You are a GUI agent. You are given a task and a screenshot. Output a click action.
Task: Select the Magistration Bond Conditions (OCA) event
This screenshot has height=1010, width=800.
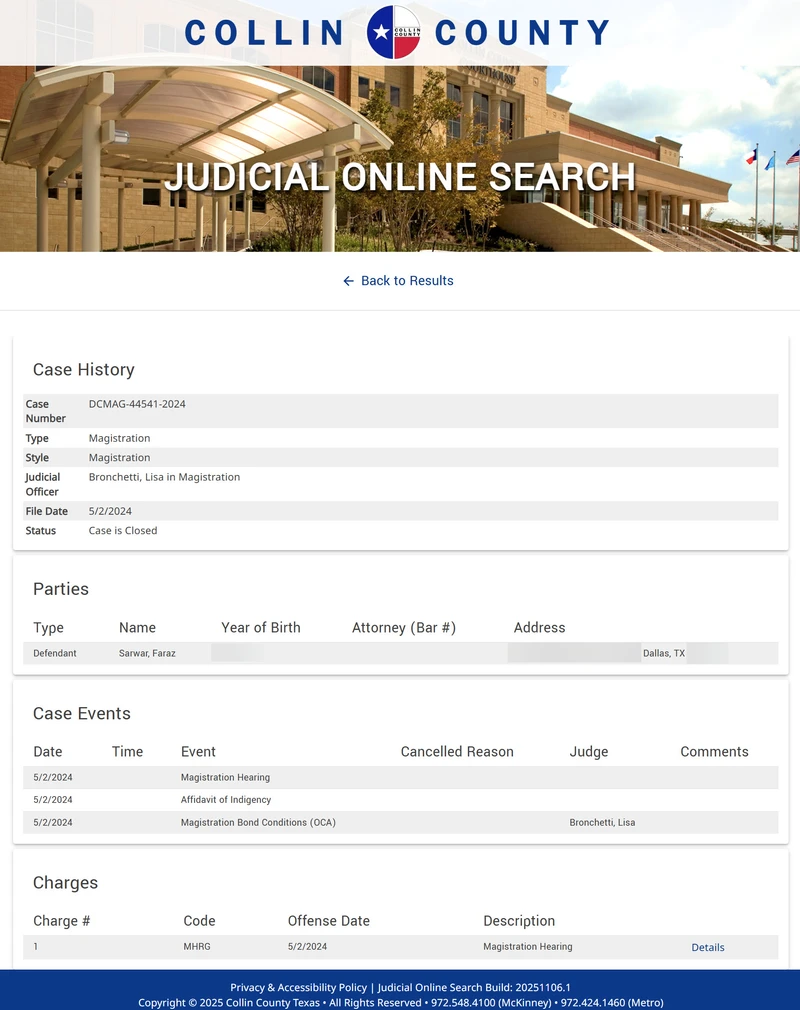click(x=258, y=822)
